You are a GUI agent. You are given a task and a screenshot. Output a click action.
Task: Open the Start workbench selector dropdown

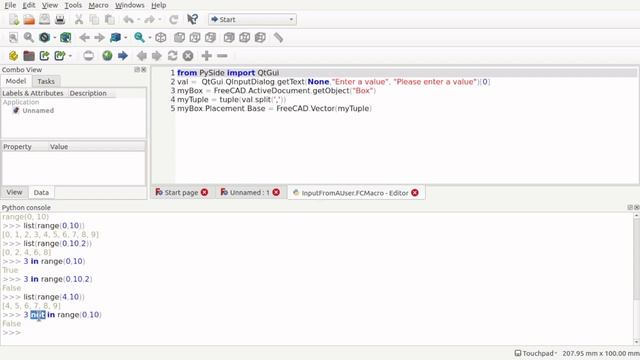(x=252, y=20)
